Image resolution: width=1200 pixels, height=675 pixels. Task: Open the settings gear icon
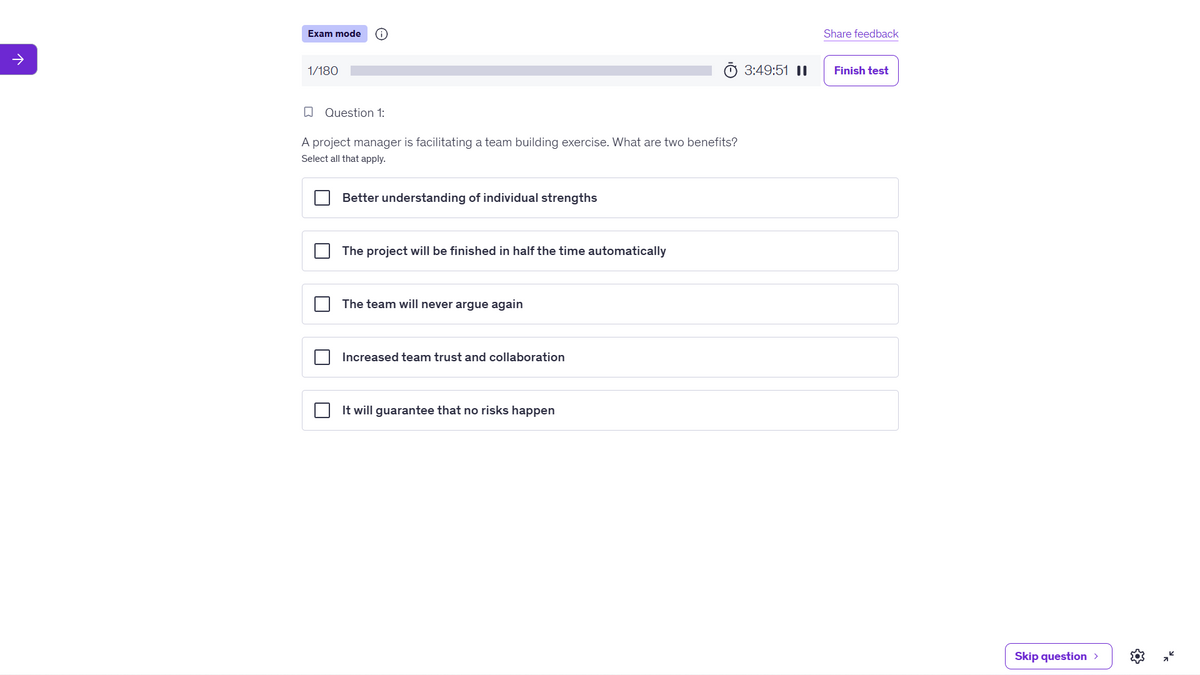(x=1137, y=656)
